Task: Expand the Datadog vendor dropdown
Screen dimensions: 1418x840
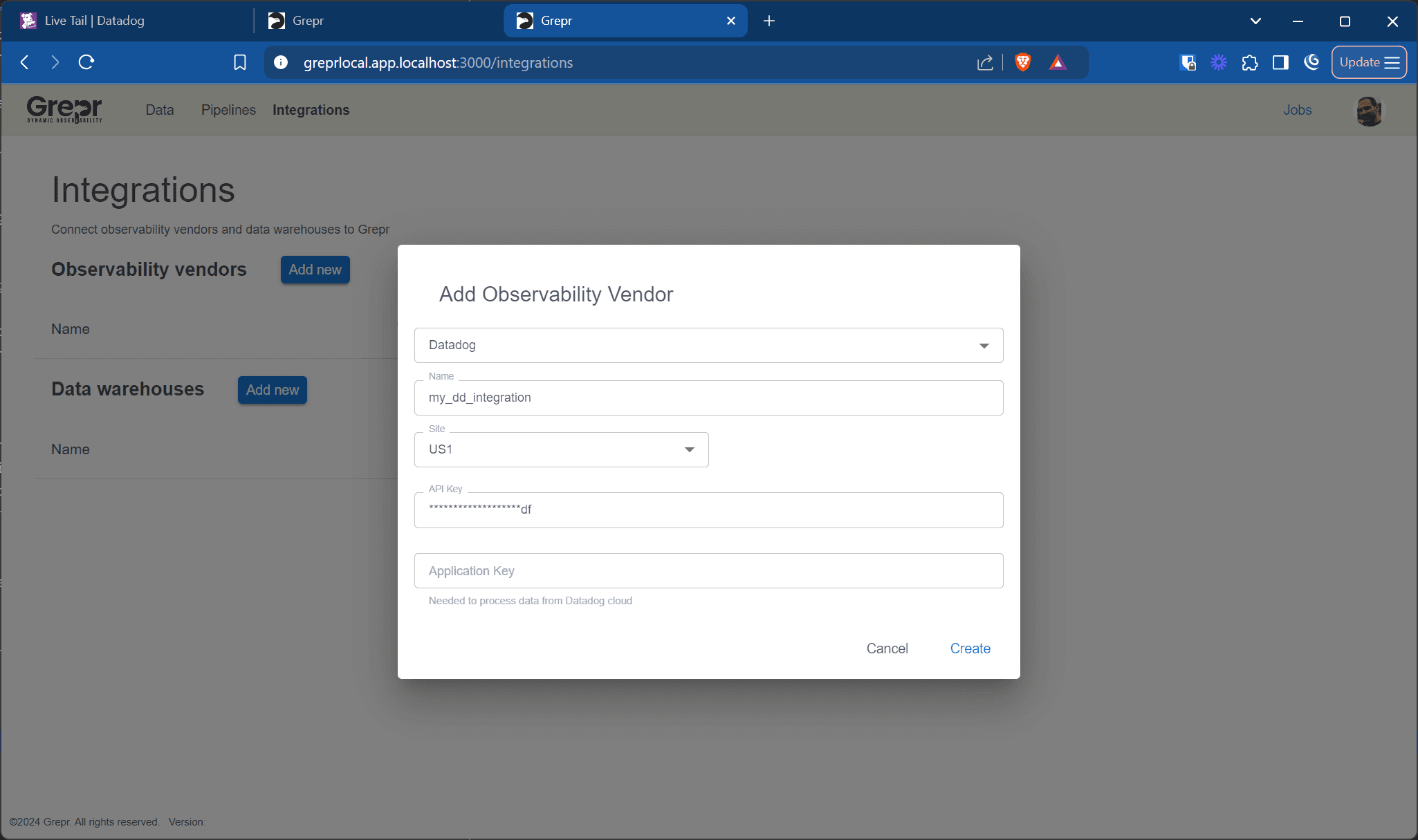Action: [709, 345]
